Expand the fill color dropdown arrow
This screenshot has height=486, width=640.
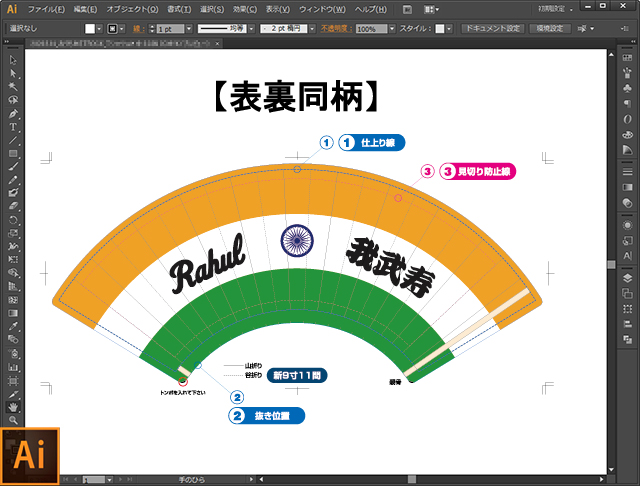[99, 29]
